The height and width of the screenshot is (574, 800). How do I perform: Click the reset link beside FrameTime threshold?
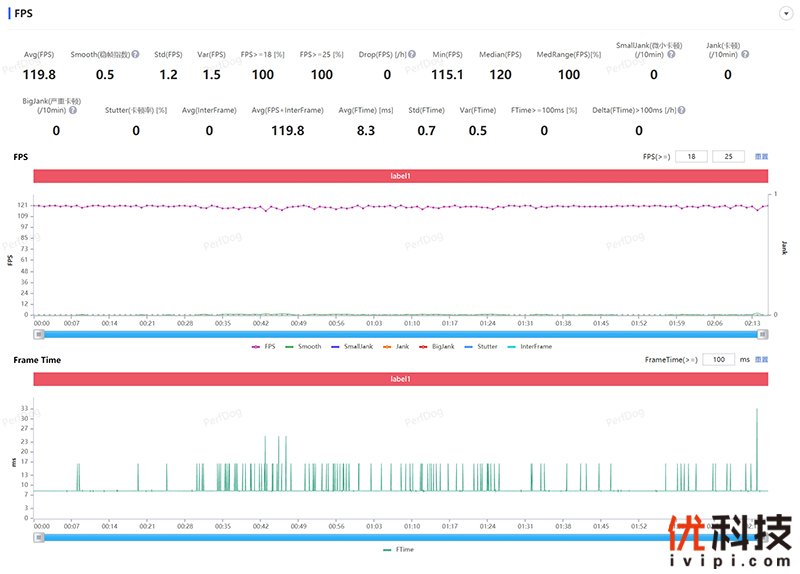(x=761, y=359)
